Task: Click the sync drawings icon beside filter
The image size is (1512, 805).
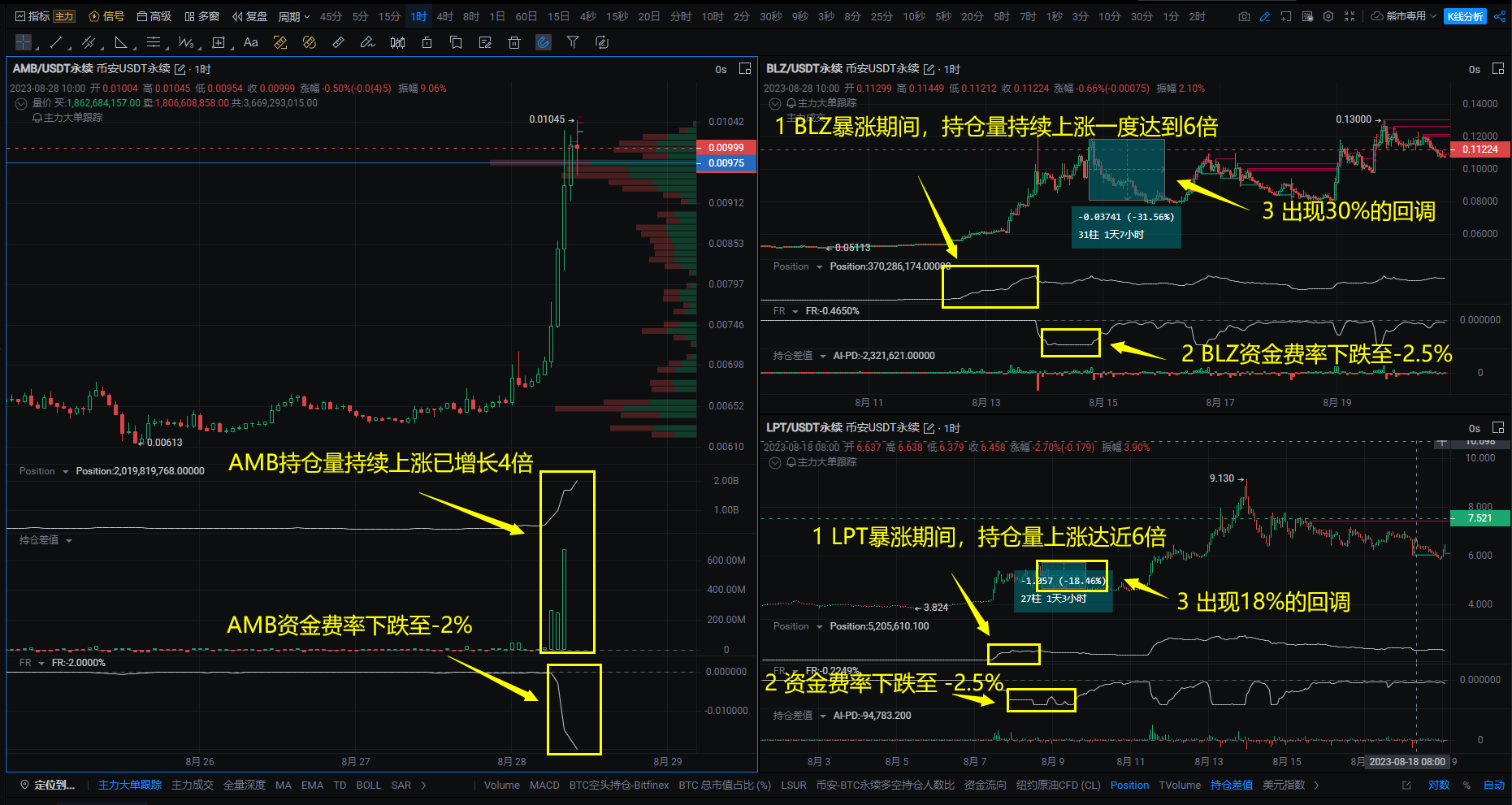Action: pyautogui.click(x=602, y=42)
